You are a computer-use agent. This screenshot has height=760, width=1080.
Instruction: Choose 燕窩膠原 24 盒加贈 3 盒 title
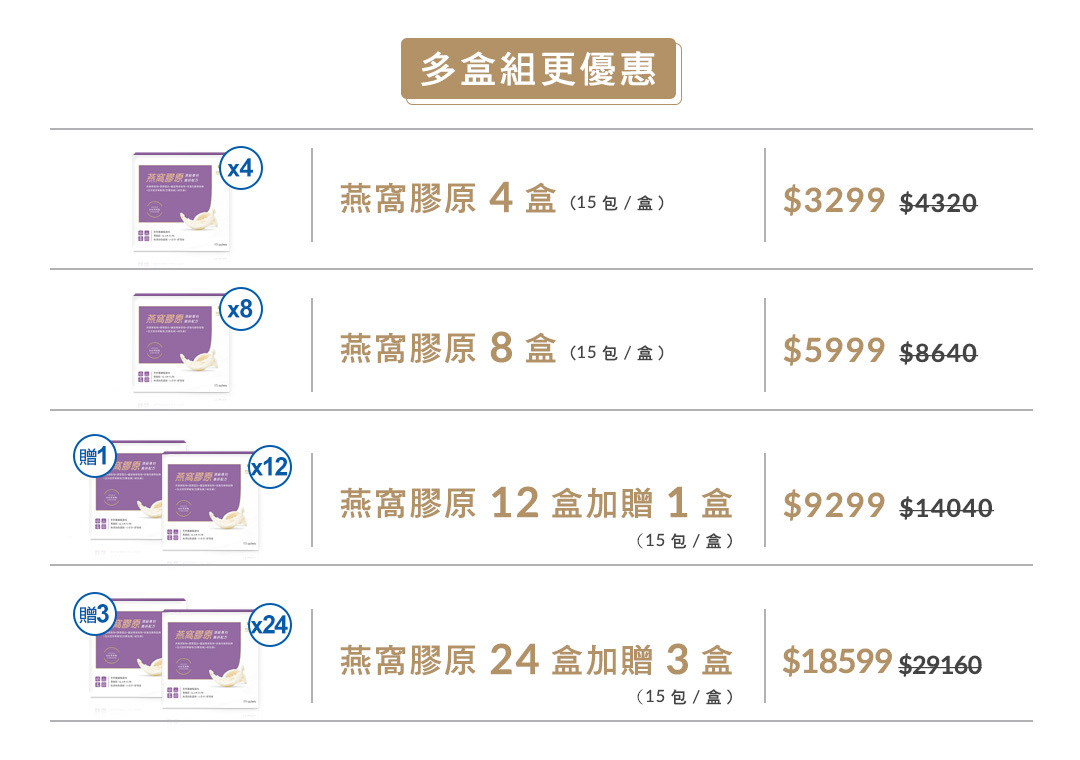(x=536, y=660)
